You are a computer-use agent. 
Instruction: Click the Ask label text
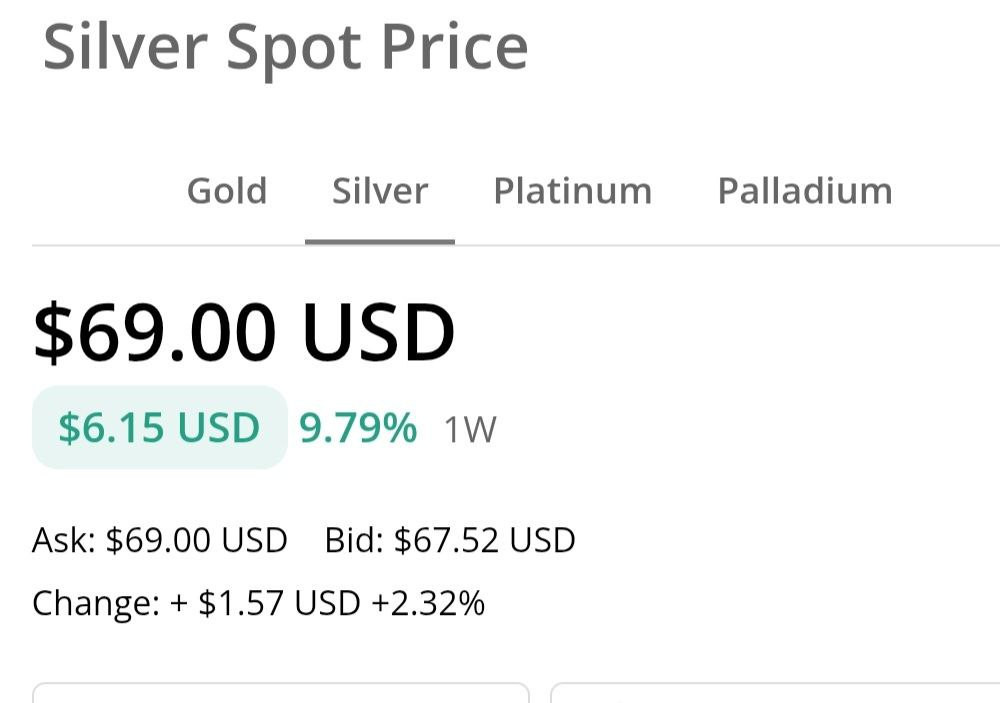tap(63, 540)
